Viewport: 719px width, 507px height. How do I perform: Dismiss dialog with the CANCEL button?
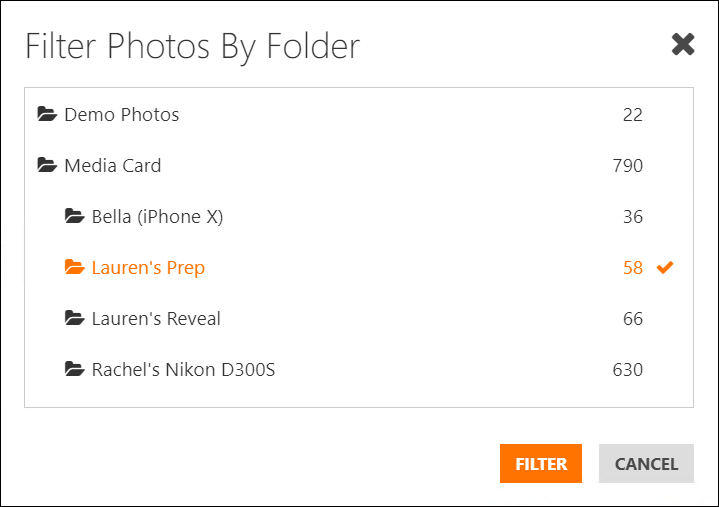coord(646,463)
